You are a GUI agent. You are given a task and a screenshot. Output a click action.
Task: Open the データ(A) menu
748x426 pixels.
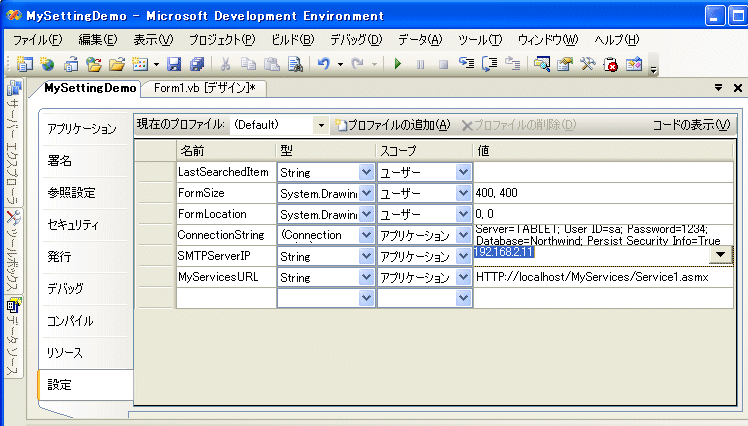click(x=420, y=40)
